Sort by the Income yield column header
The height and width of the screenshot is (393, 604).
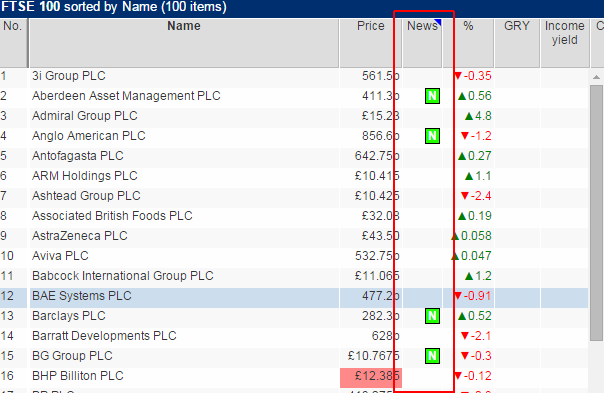tap(565, 43)
